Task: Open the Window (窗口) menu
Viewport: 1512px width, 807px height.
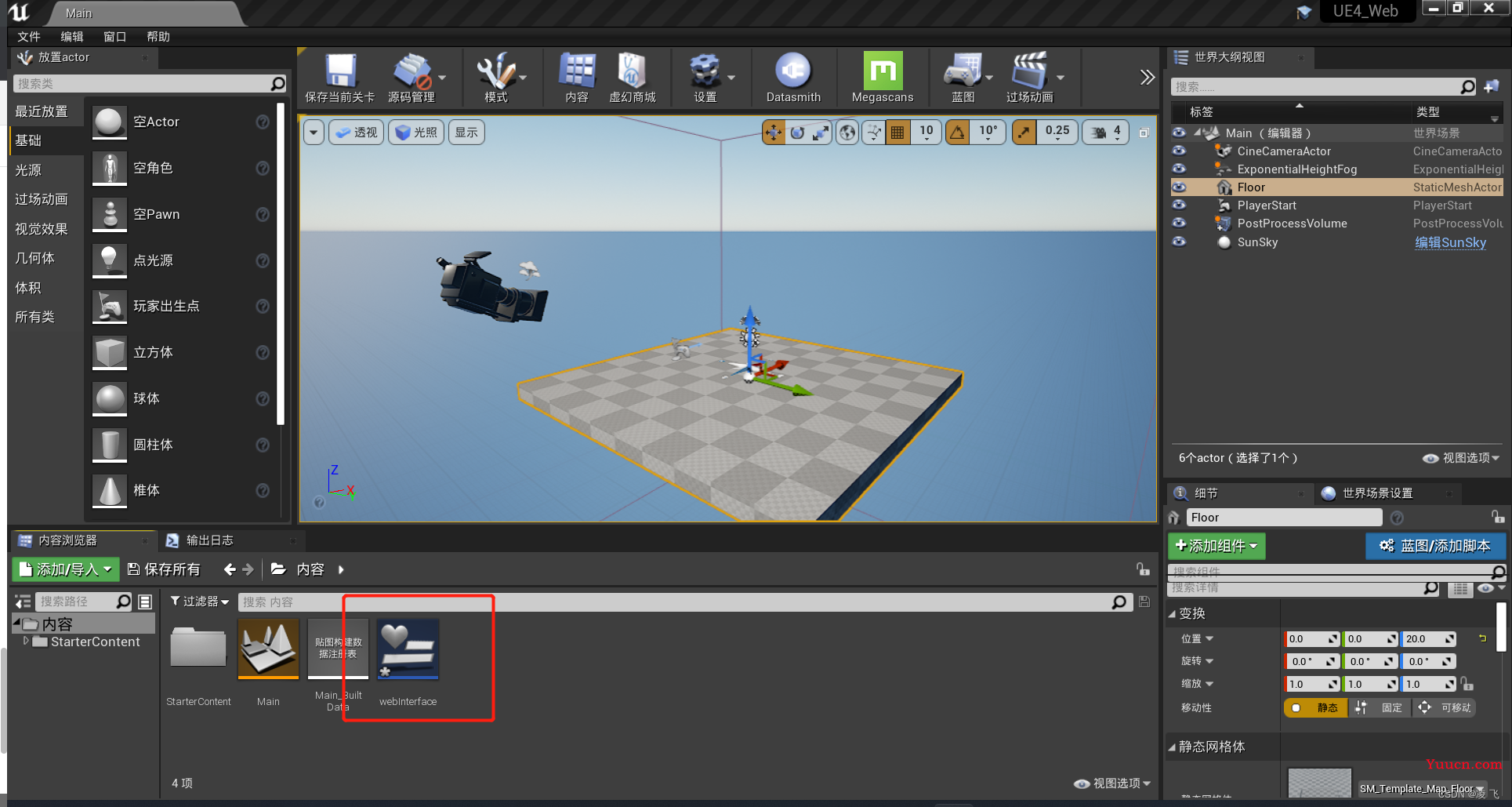Action: point(114,37)
